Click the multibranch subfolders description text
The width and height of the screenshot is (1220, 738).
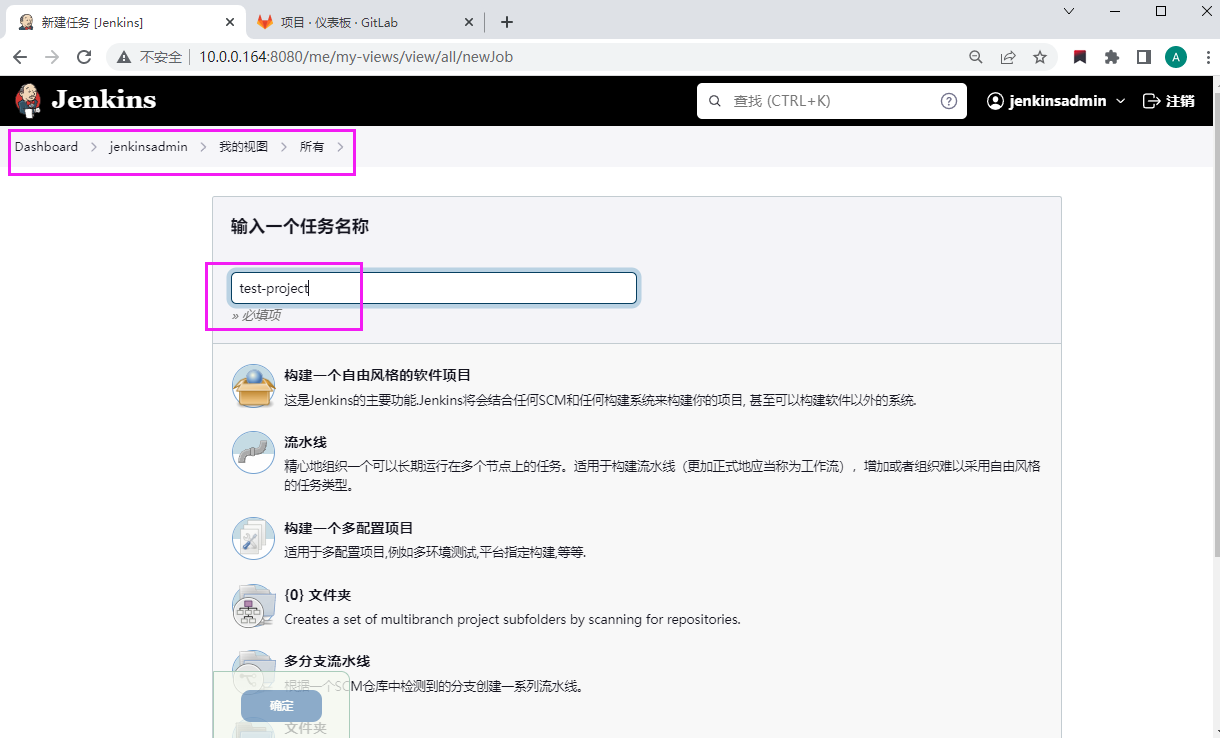point(512,619)
